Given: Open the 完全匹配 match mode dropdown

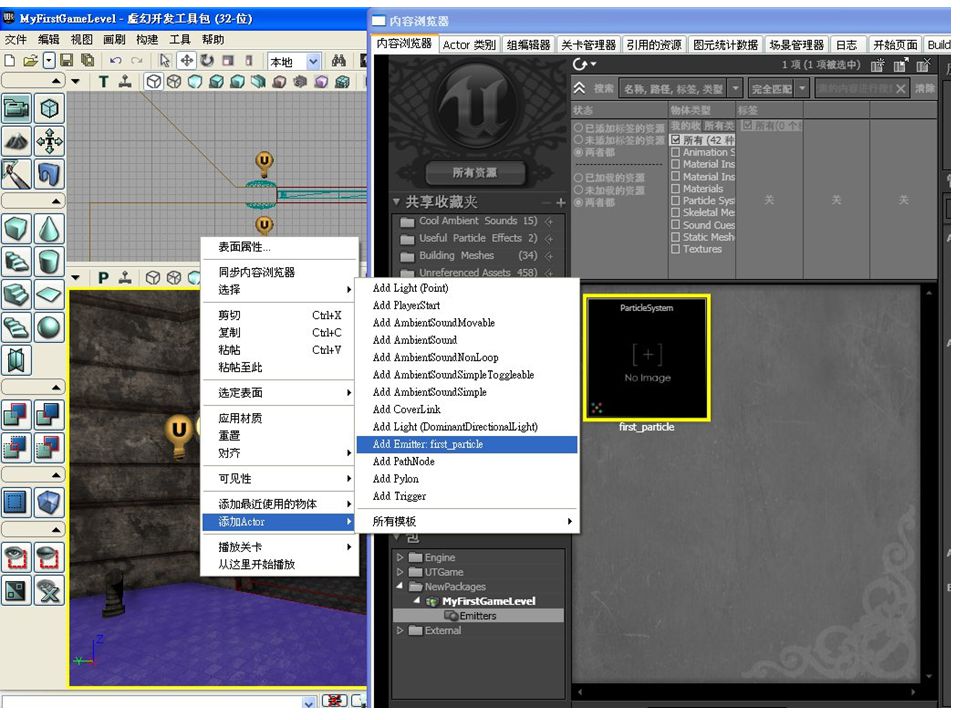Looking at the screenshot, I should coord(802,89).
